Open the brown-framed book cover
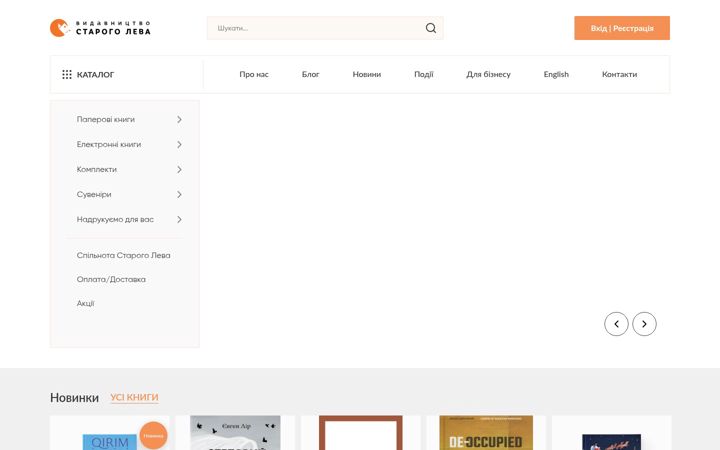The image size is (720, 450). (x=360, y=433)
